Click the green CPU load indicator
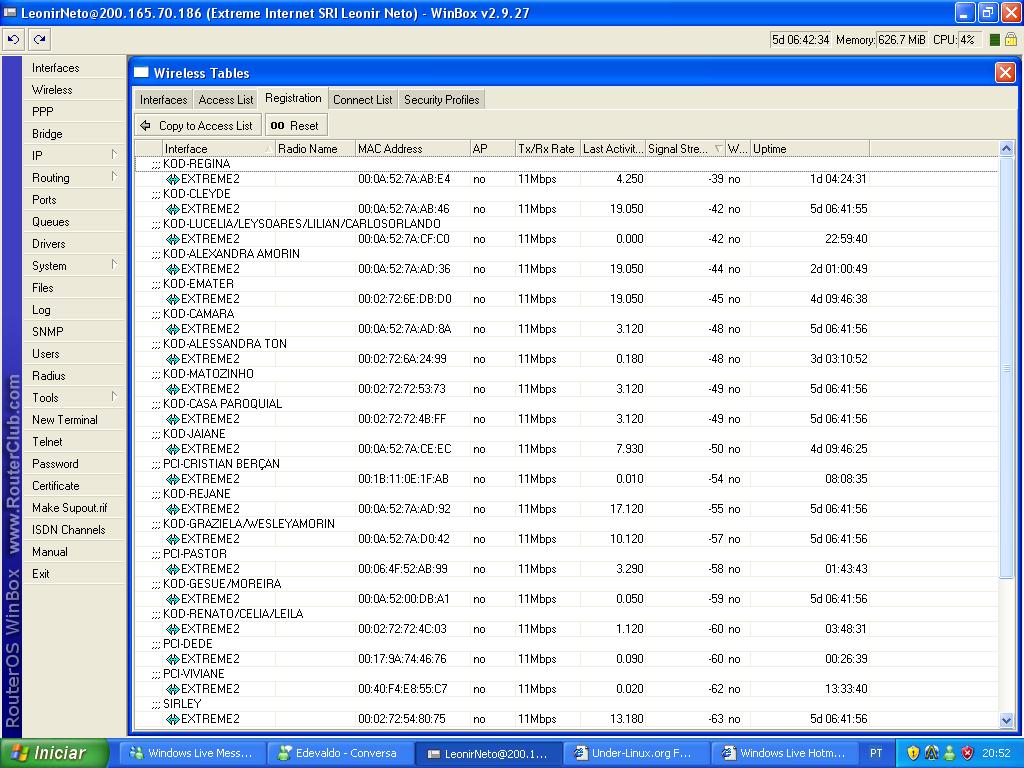Viewport: 1024px width, 768px height. click(x=995, y=40)
